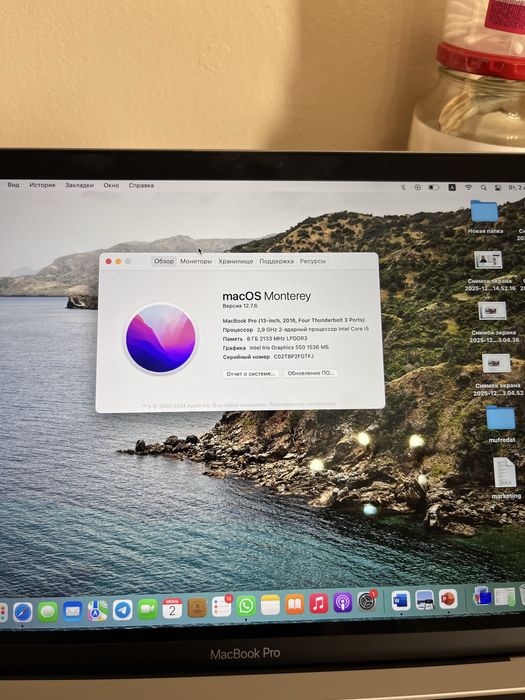
Task: Select the Поддержка tab
Action: (x=276, y=261)
